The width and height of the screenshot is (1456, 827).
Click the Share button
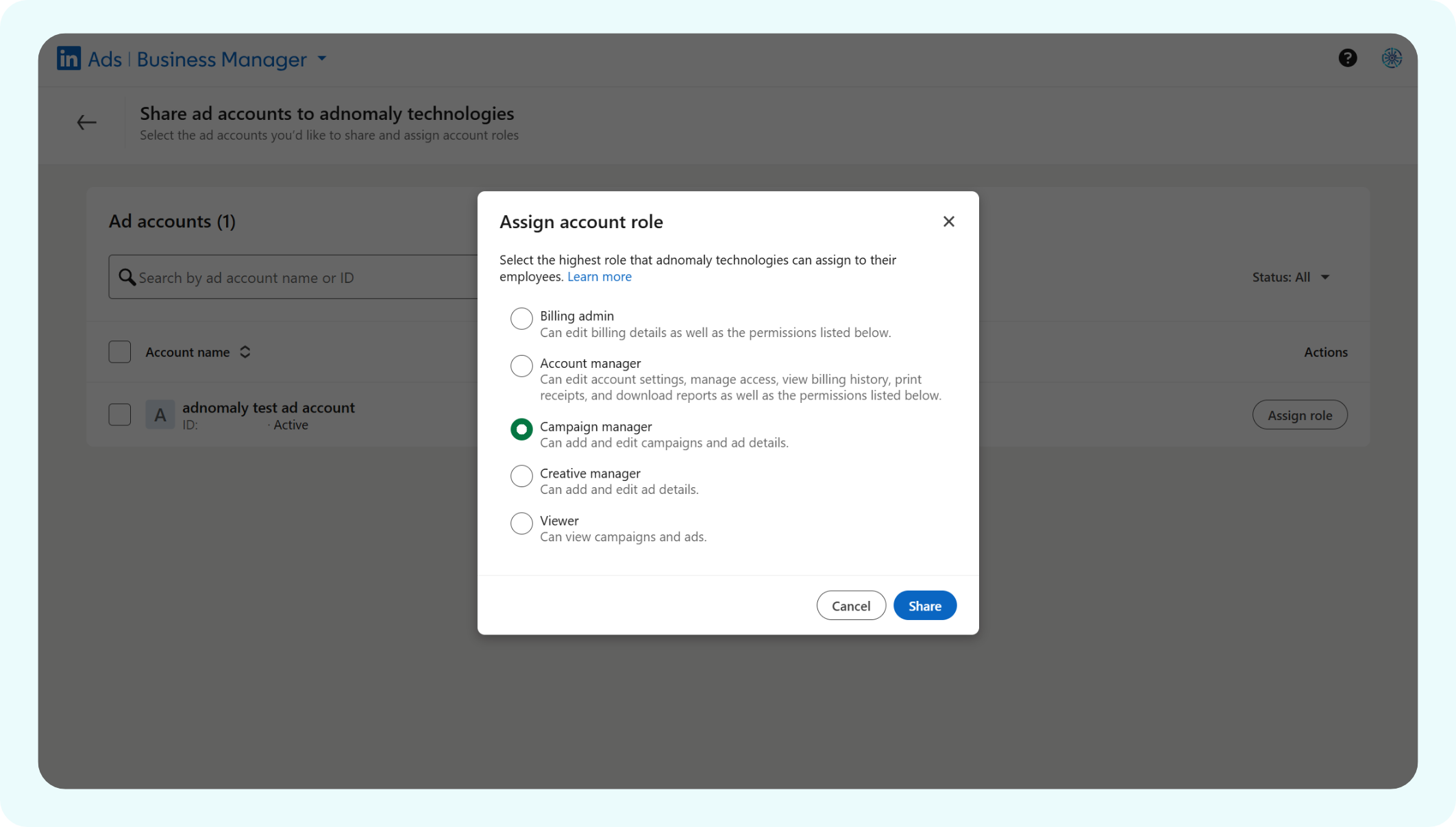pos(924,606)
